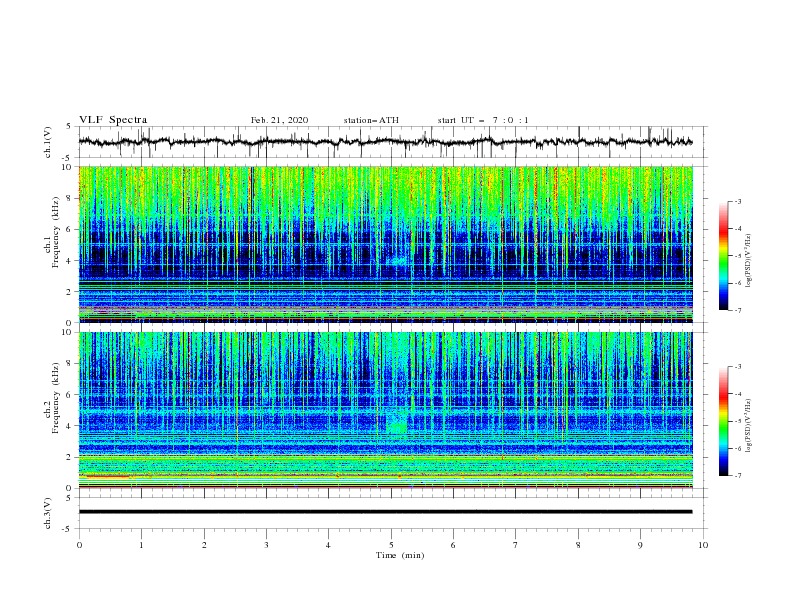Viewport: 792px width, 612px height.
Task: Click time axis tick label "6"
Action: (453, 545)
